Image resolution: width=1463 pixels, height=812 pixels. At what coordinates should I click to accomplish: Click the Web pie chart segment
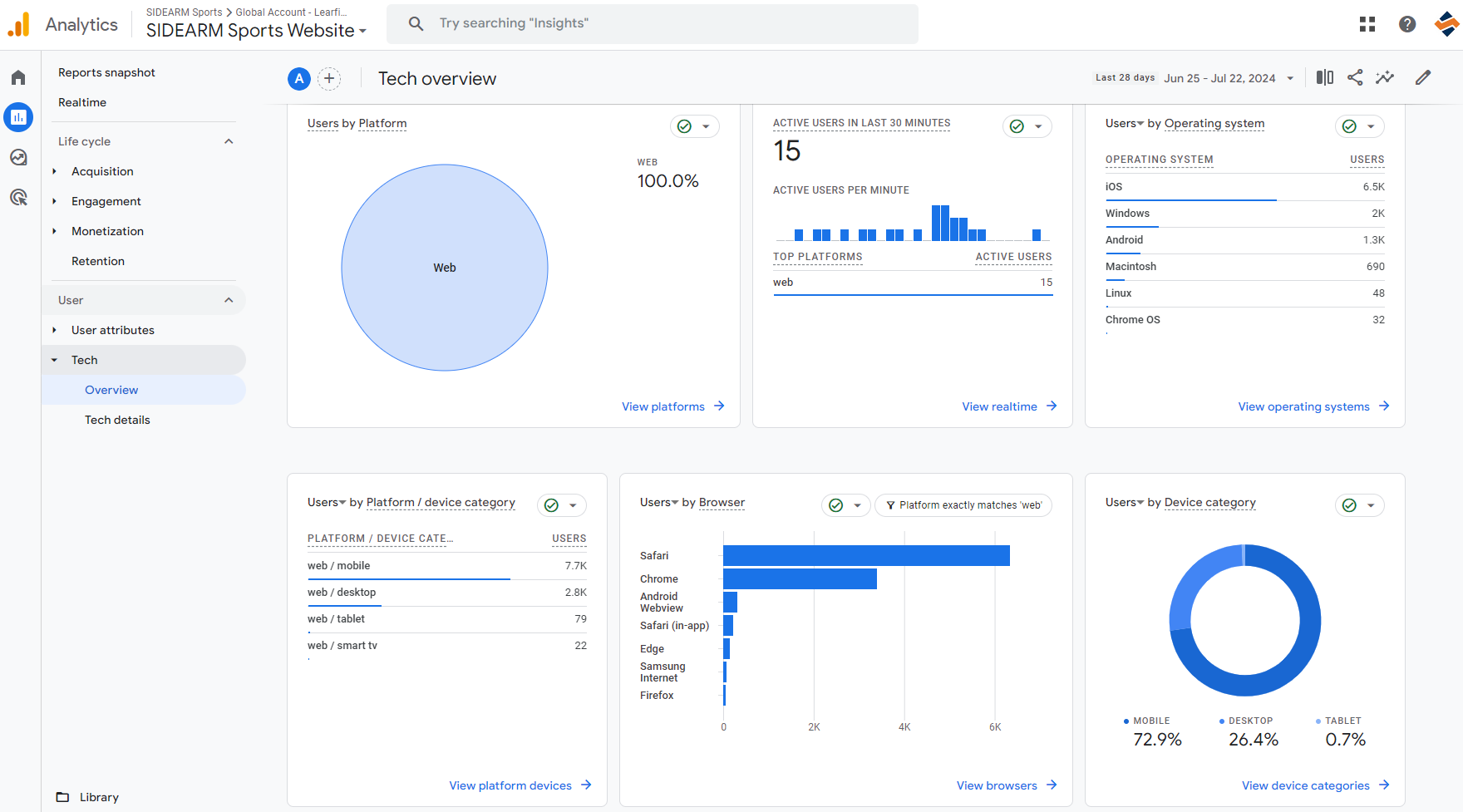pos(445,268)
